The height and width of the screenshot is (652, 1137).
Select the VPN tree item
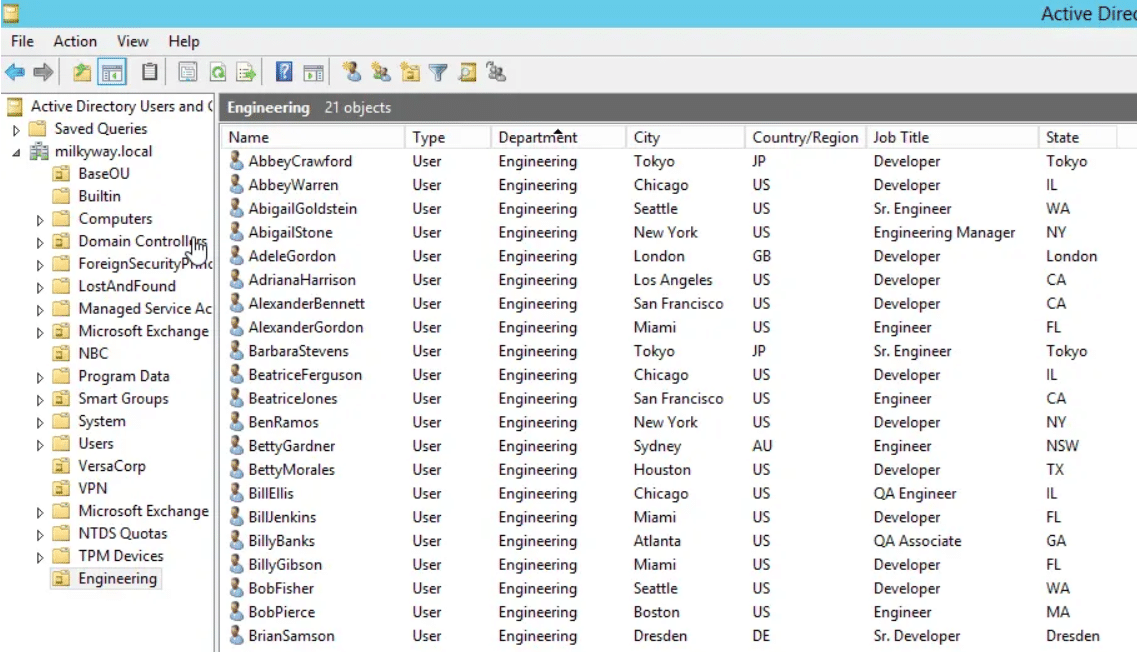[92, 489]
